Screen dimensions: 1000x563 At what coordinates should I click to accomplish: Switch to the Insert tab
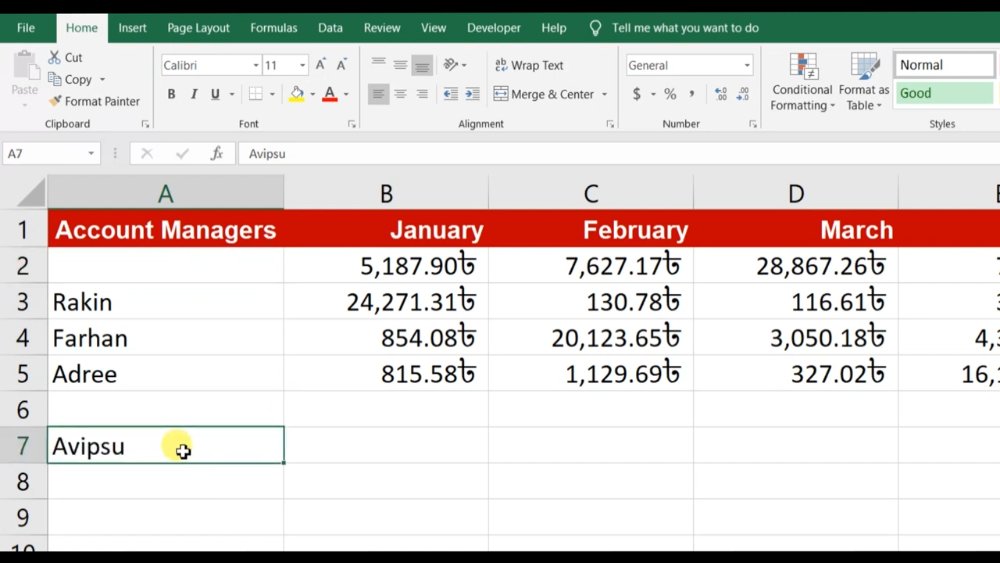coord(132,28)
